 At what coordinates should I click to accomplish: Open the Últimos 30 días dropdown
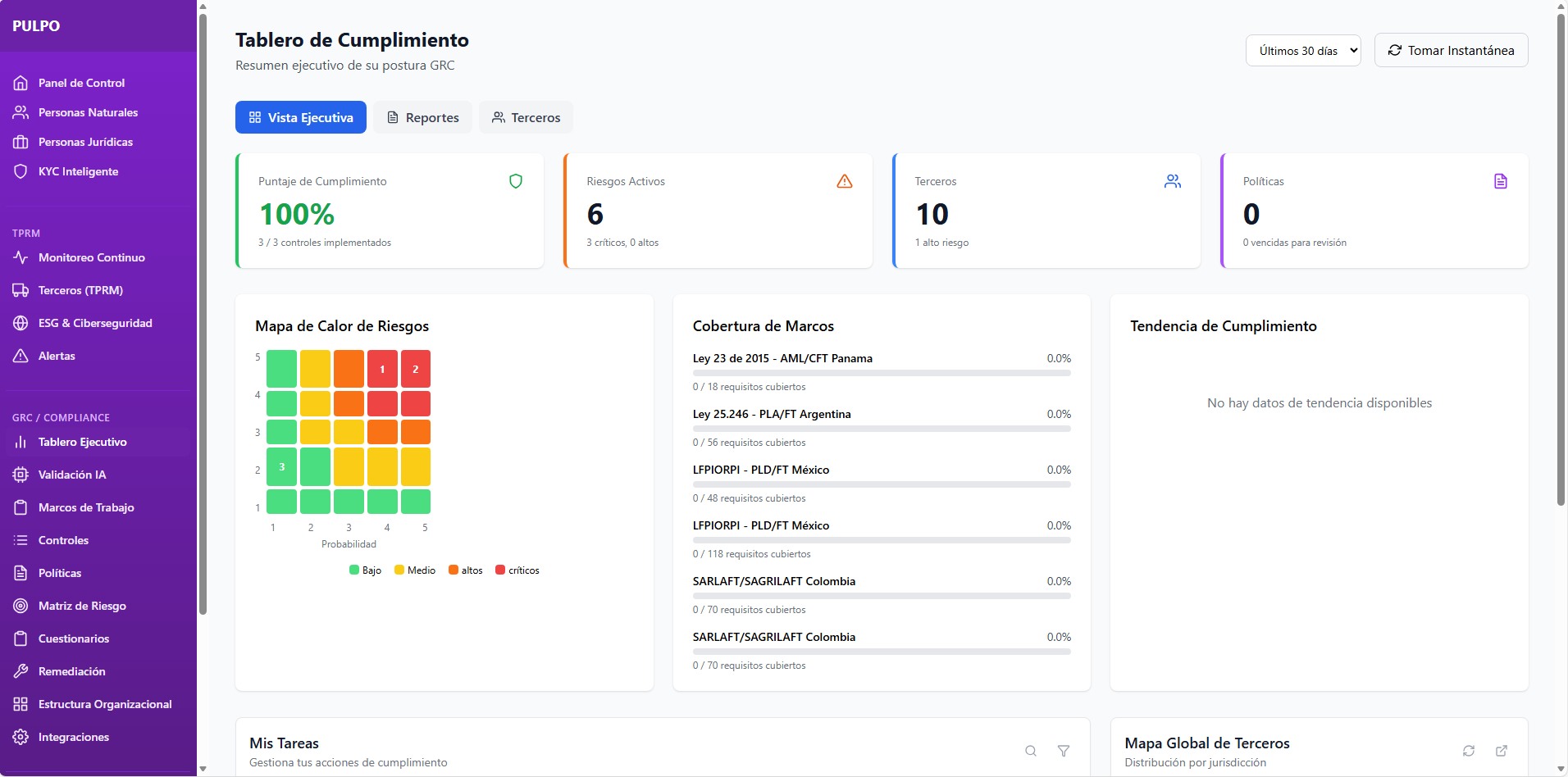pos(1303,50)
